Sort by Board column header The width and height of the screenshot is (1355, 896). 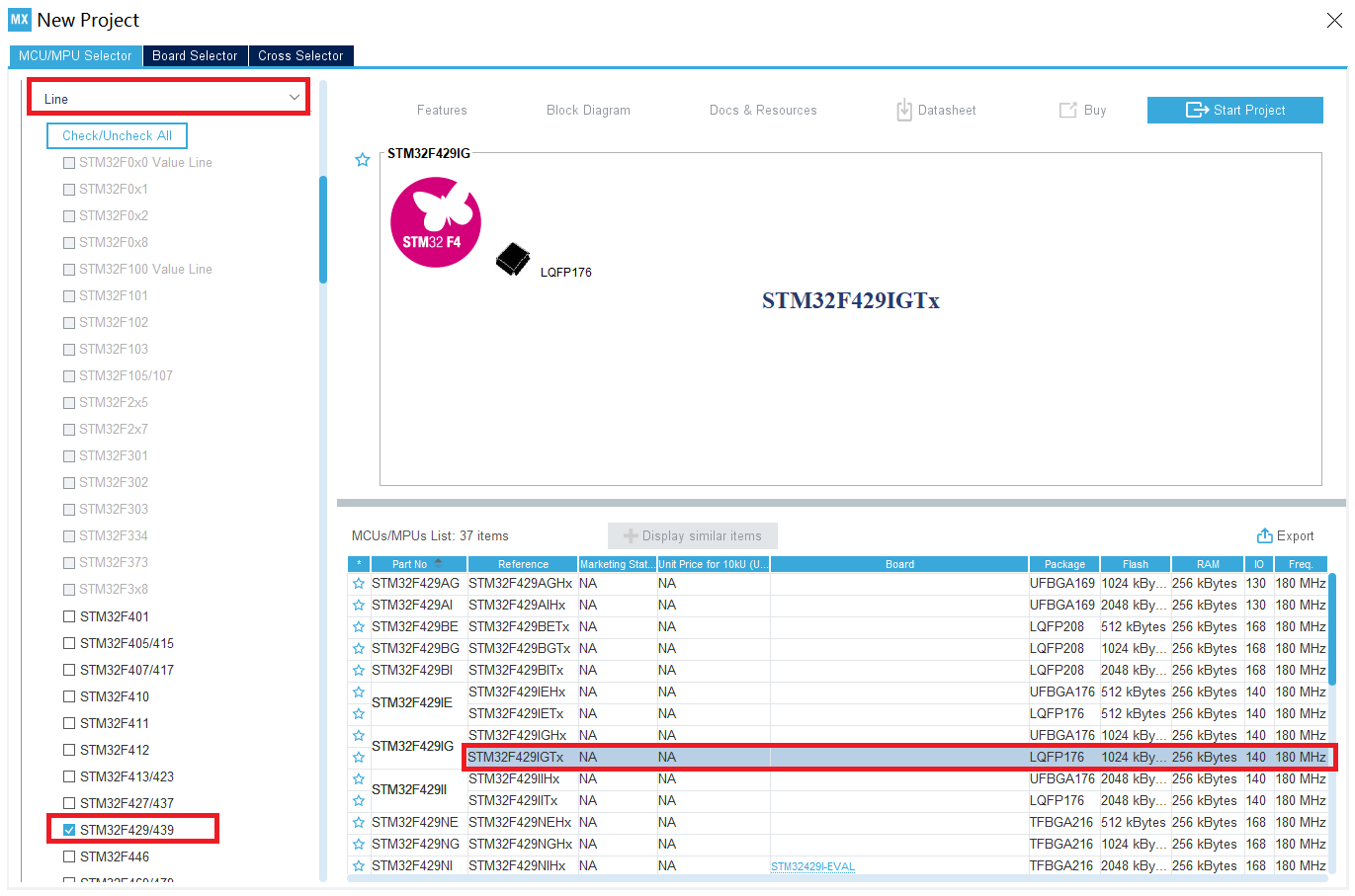[x=899, y=564]
